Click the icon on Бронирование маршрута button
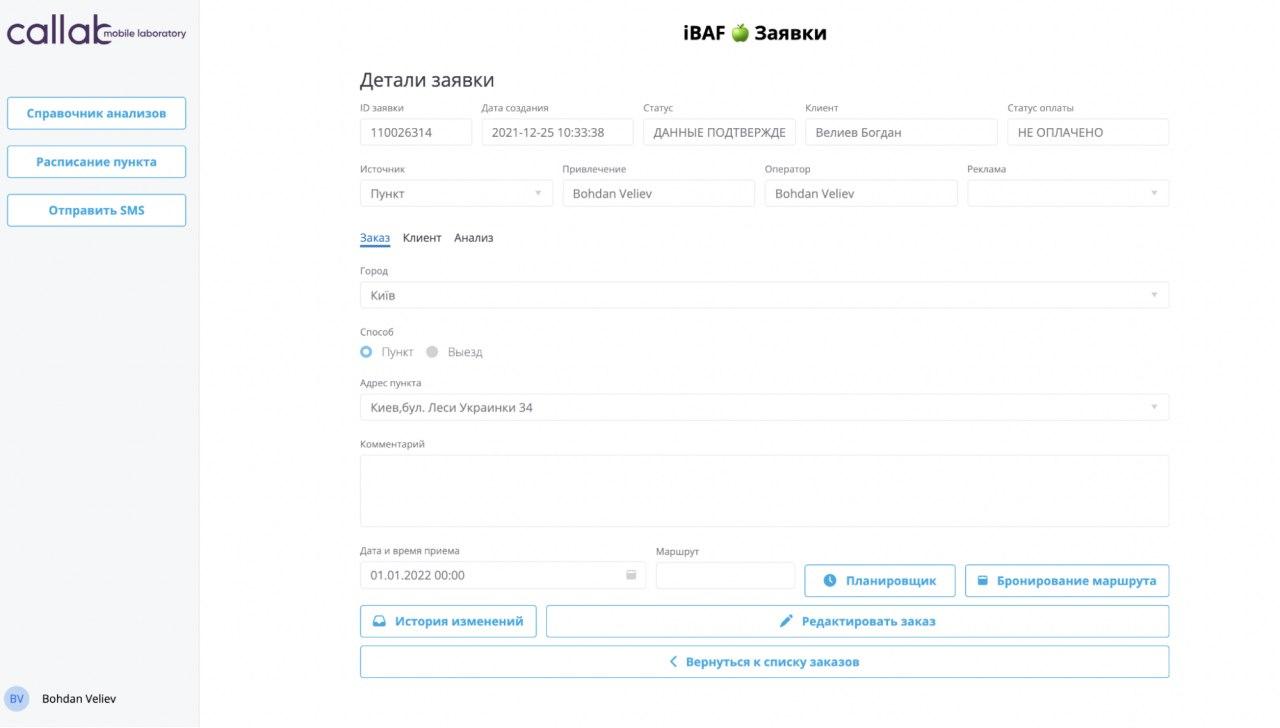This screenshot has width=1280, height=728. coord(982,581)
